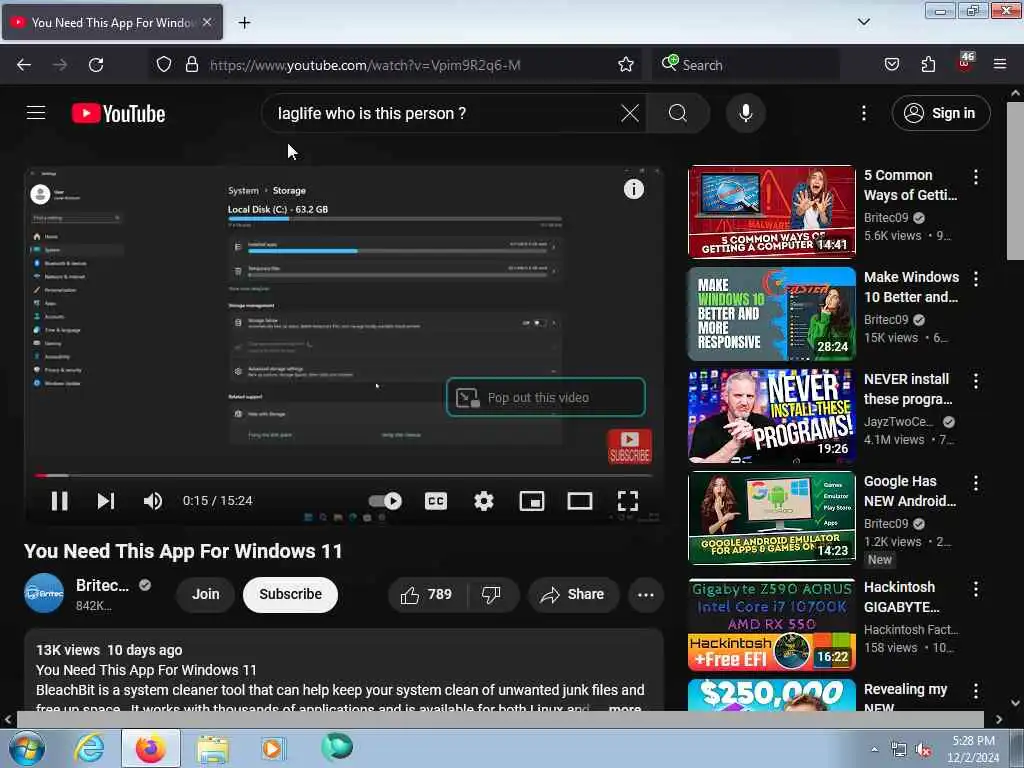The height and width of the screenshot is (768, 1024).
Task: Open YouTube settings three-dot menu
Action: [x=864, y=114]
